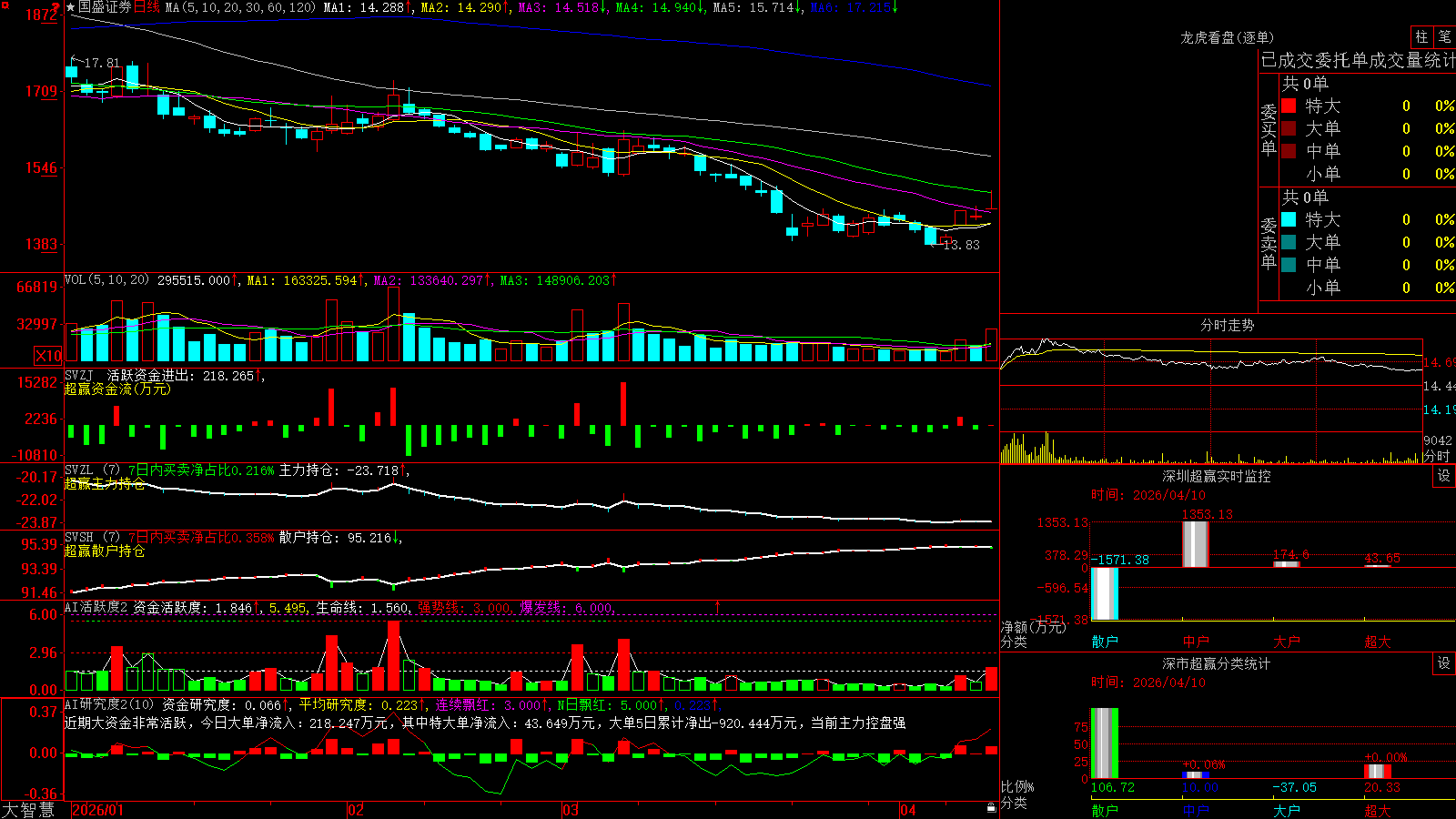
Task: Click teal 大单 sell-order color swatch
Action: point(1289,242)
